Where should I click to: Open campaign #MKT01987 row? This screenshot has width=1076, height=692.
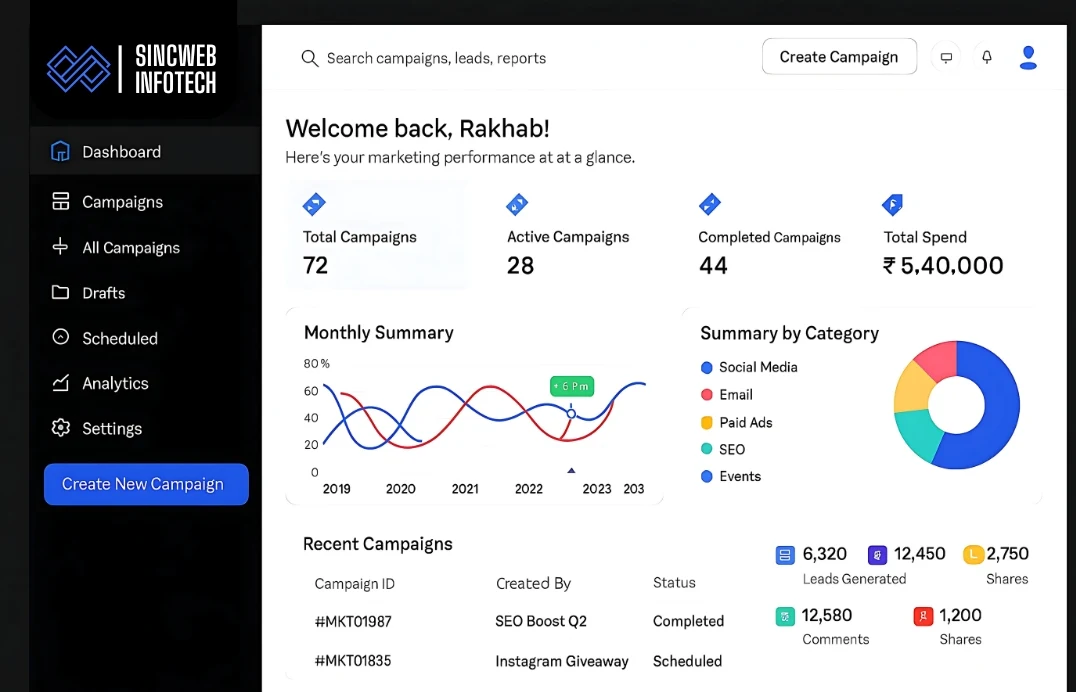point(353,621)
